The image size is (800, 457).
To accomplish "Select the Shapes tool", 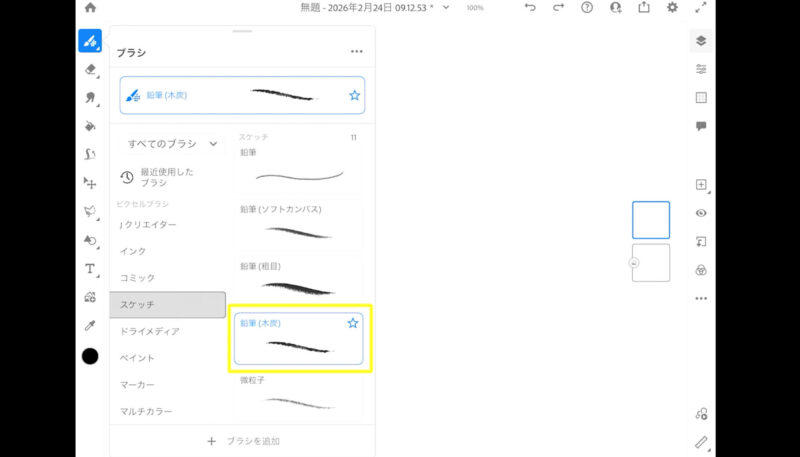I will pyautogui.click(x=90, y=240).
